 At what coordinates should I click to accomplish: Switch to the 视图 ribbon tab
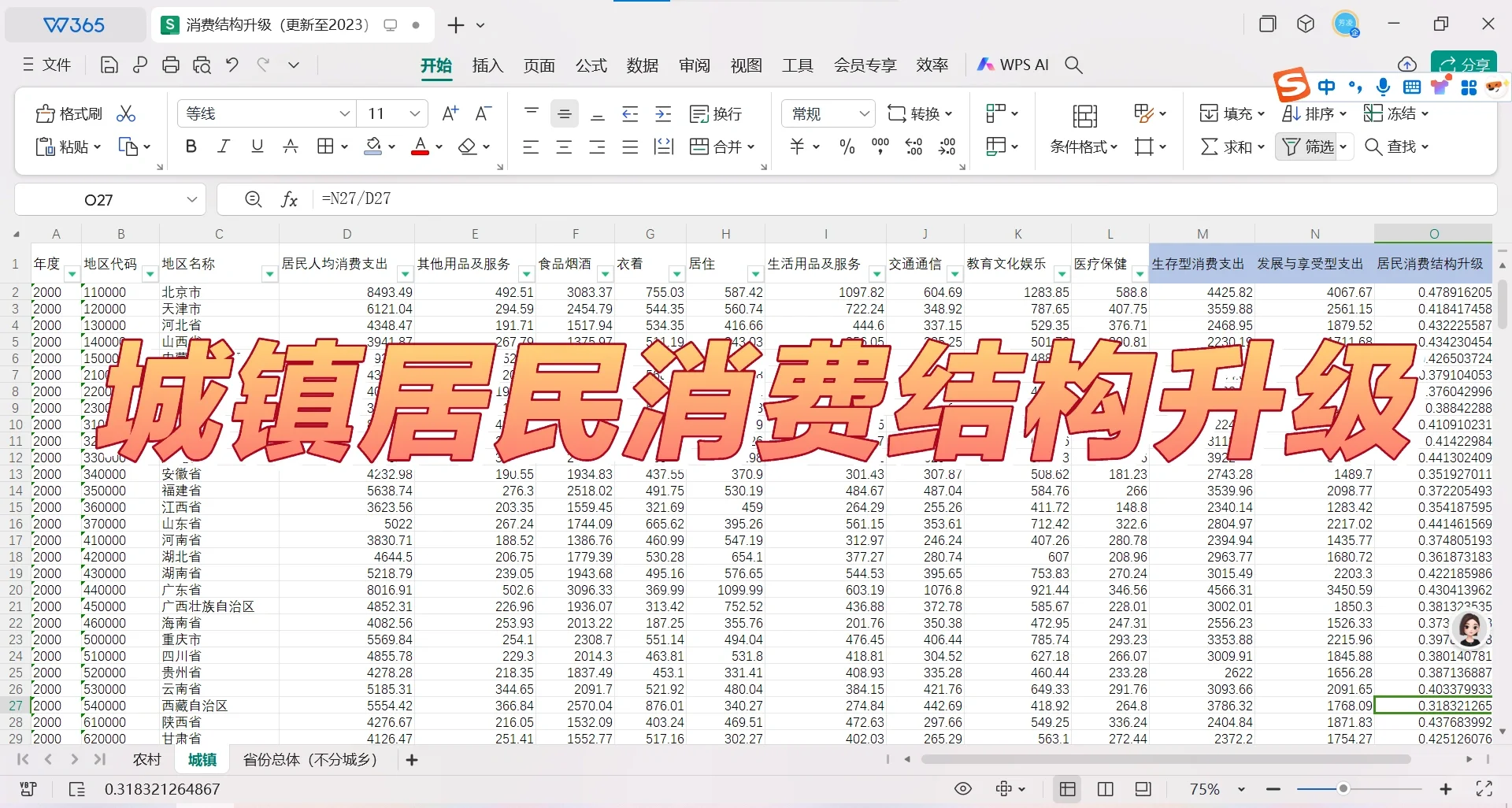click(x=746, y=65)
